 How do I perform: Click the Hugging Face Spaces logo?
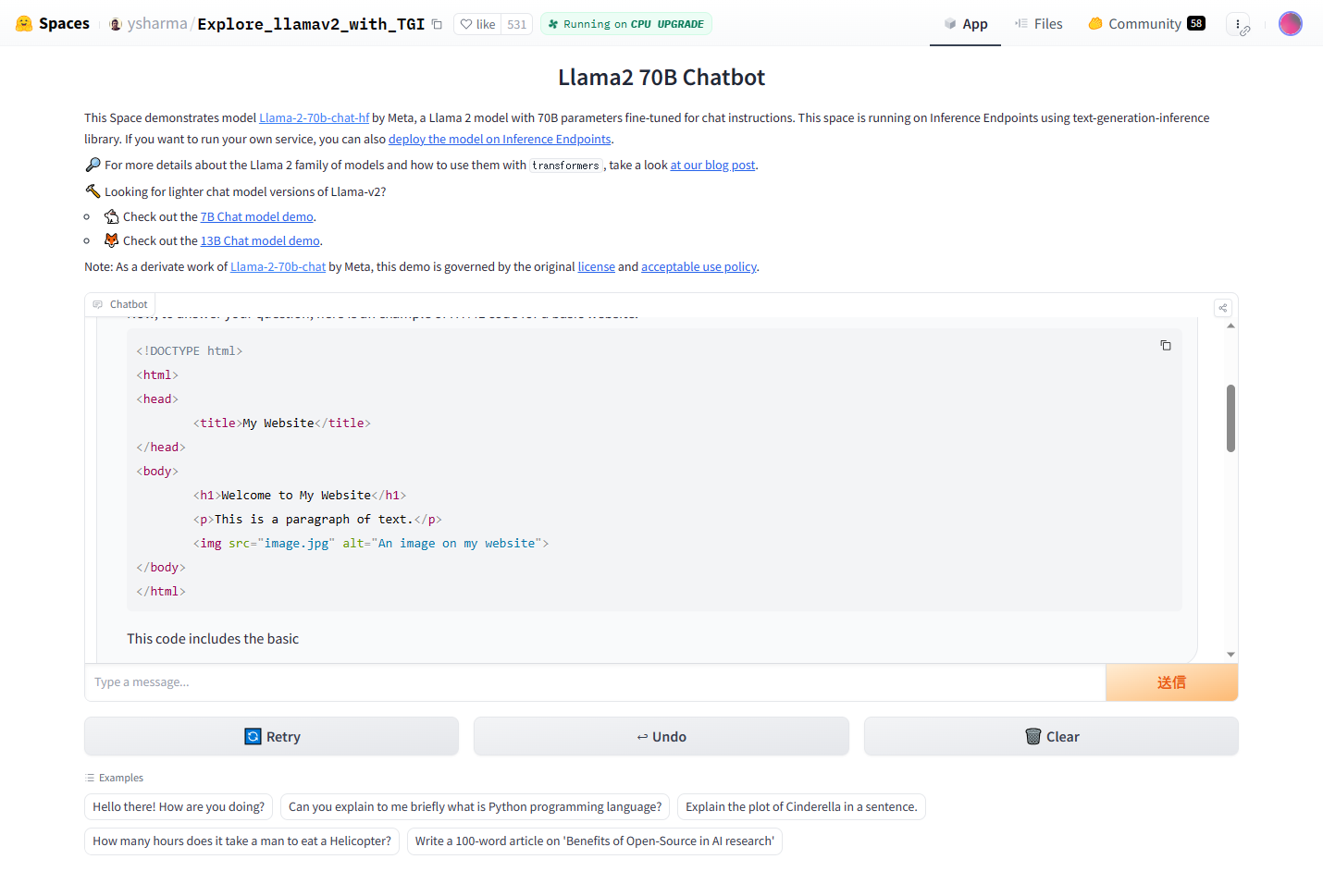coord(23,23)
